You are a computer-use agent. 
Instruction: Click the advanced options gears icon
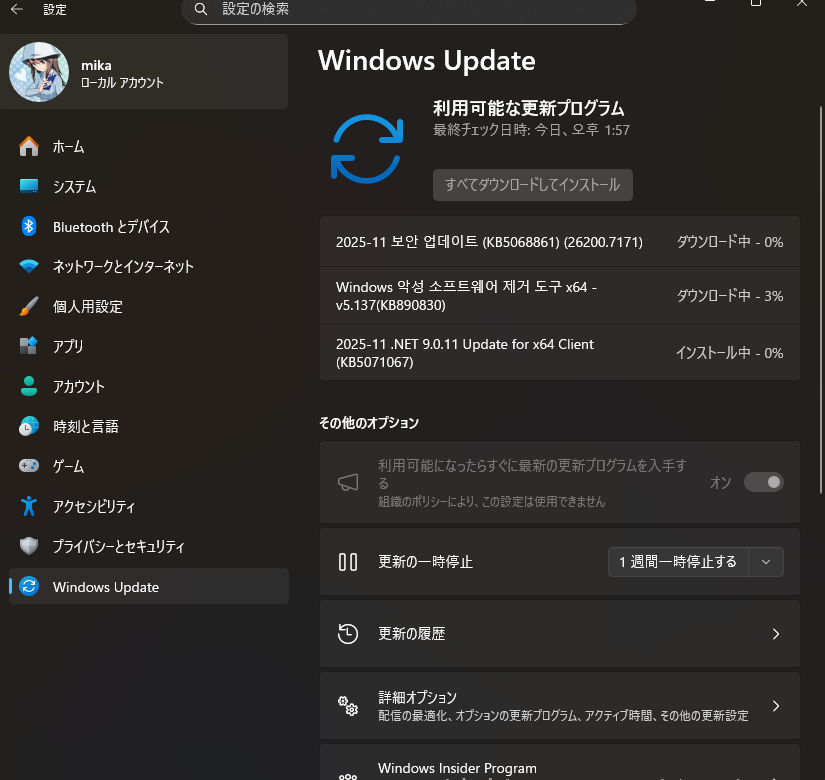point(348,706)
